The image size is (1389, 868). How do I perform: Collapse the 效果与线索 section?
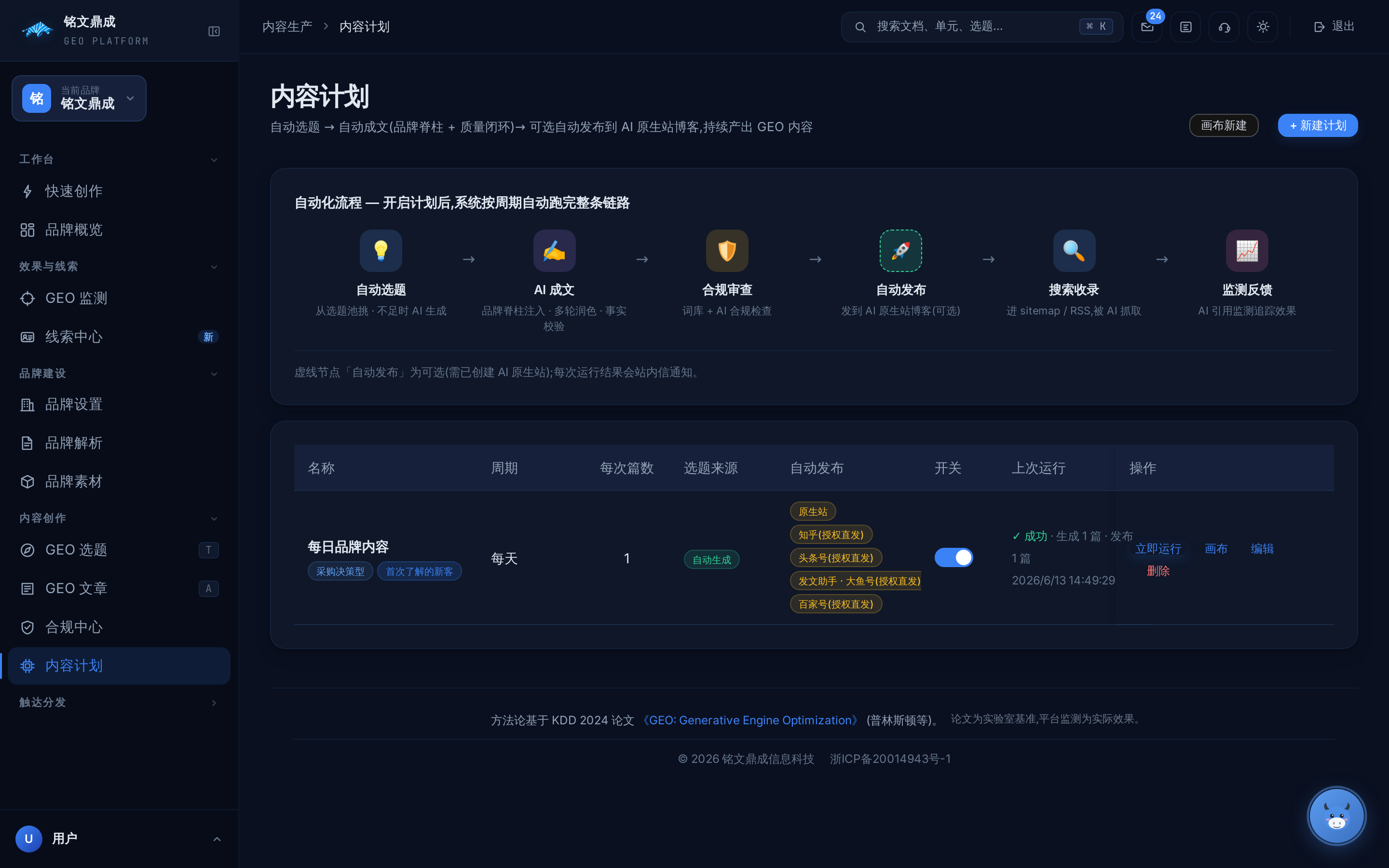(119, 266)
